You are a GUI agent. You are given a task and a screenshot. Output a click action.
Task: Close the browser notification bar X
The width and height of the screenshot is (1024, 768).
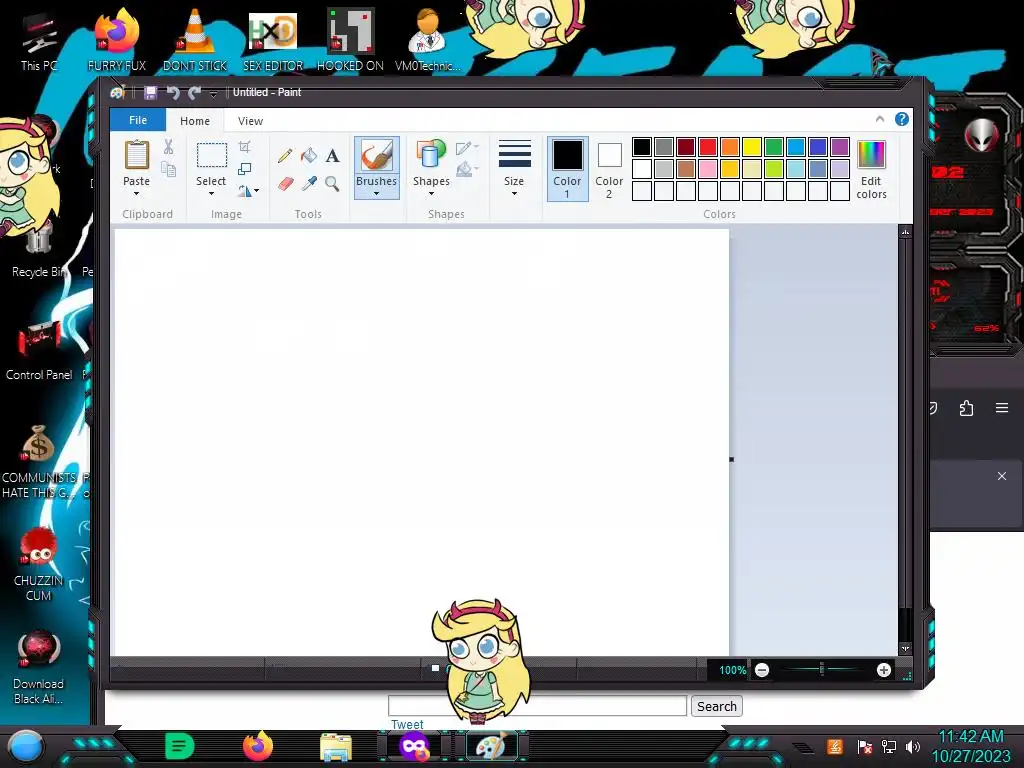(x=1002, y=476)
